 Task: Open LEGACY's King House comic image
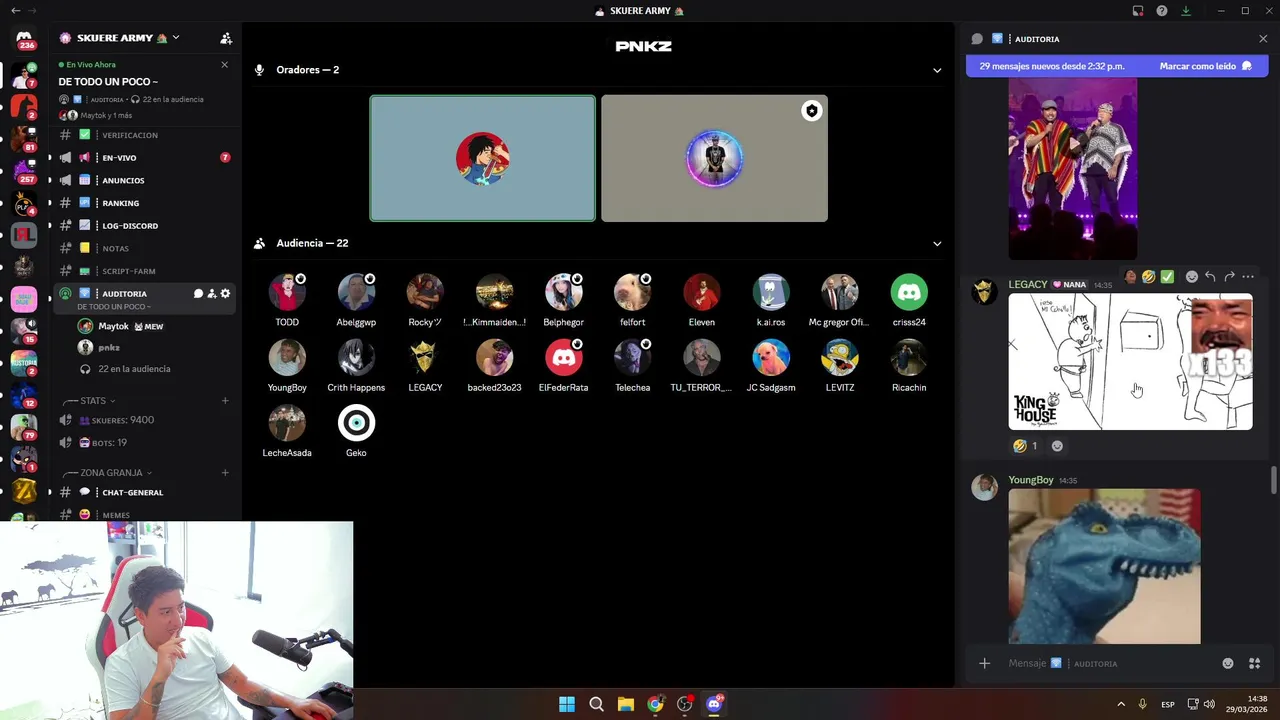click(1130, 362)
